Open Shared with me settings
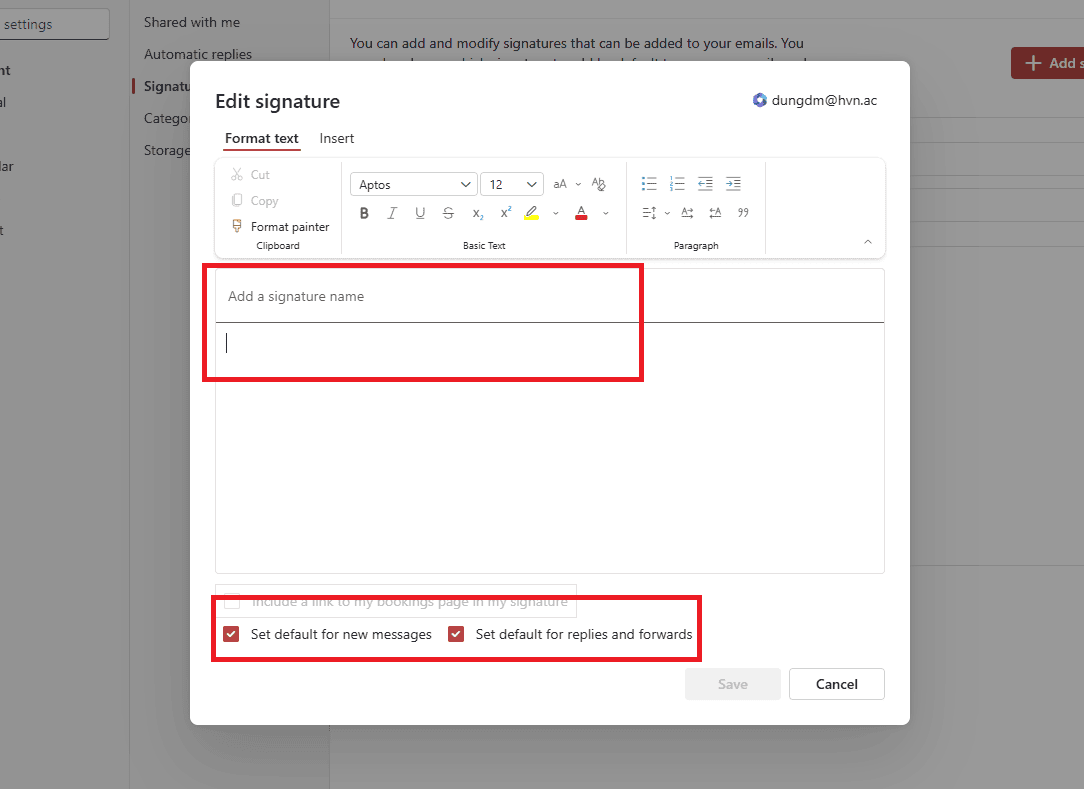Viewport: 1084px width, 789px height. (191, 22)
